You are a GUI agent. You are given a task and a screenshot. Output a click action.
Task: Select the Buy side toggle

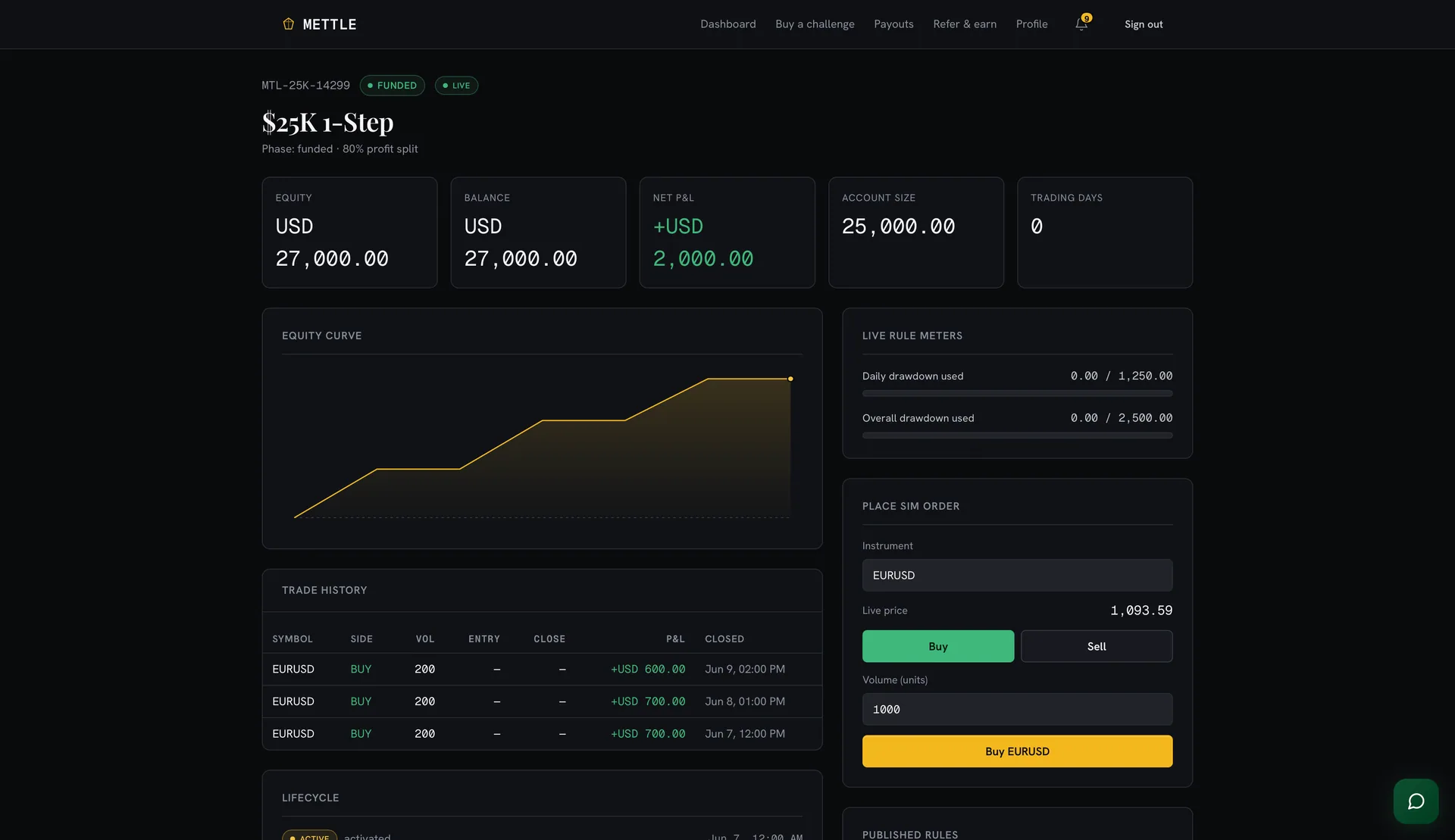(938, 646)
